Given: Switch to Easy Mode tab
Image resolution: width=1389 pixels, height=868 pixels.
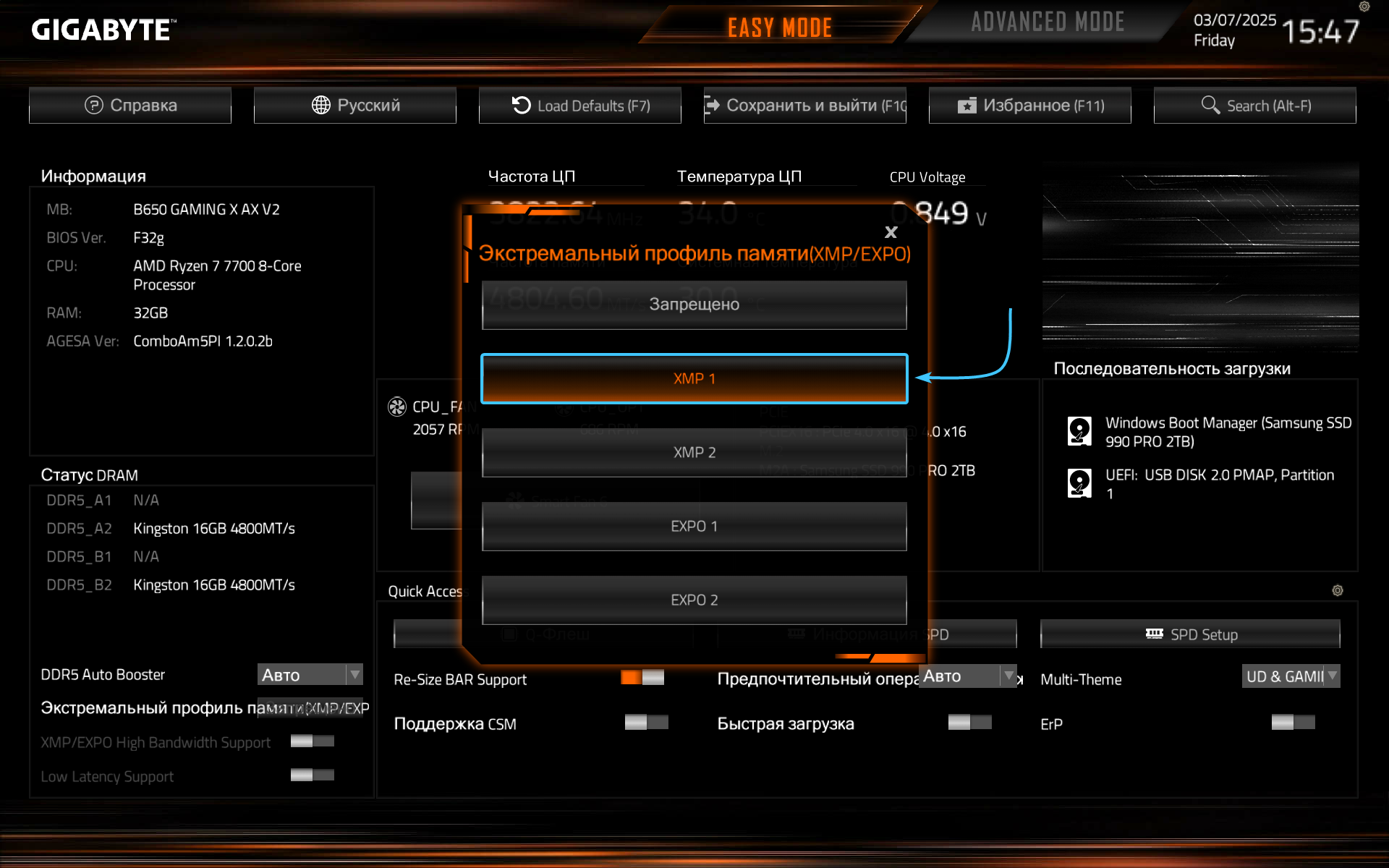Looking at the screenshot, I should click(x=779, y=27).
